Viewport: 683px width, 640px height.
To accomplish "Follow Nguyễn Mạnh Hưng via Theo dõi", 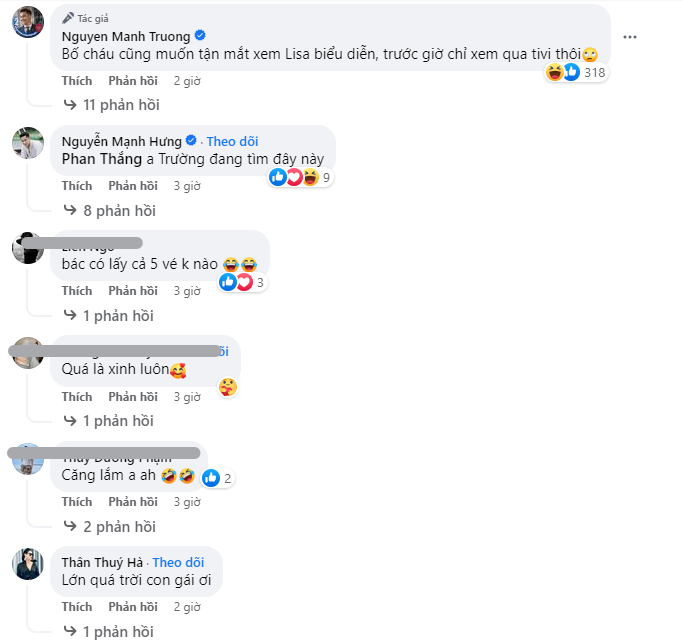I will click(232, 141).
